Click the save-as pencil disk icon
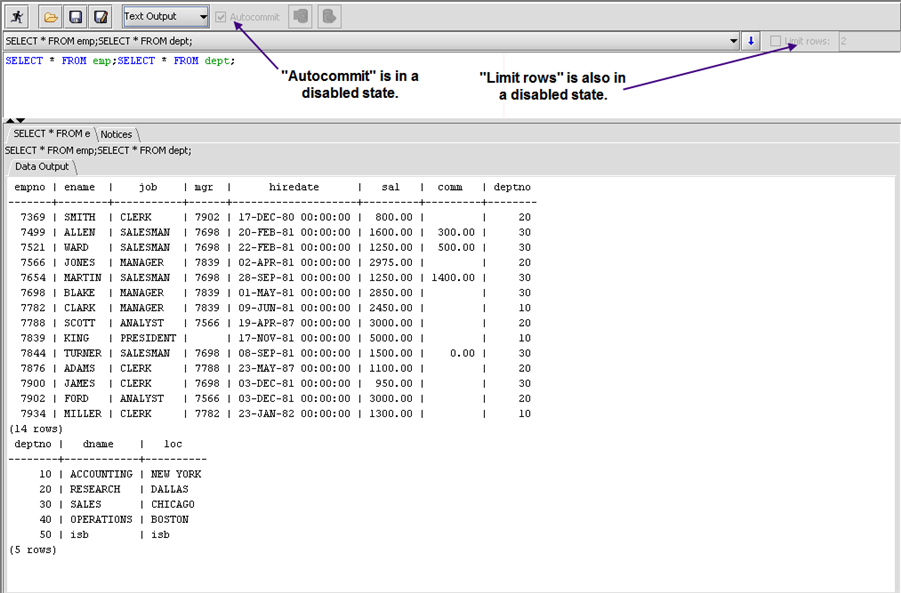The image size is (901, 593). 101,17
